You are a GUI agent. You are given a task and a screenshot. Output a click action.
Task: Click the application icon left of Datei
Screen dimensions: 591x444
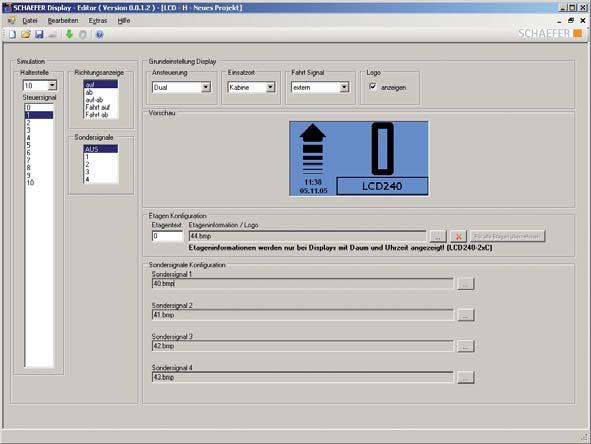[11, 20]
